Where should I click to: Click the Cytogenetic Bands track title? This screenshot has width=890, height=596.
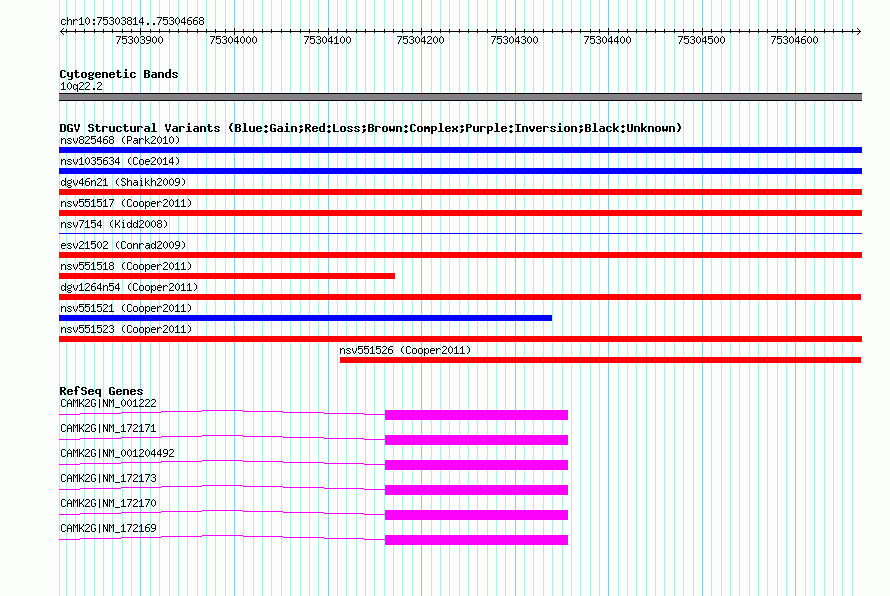coord(119,74)
